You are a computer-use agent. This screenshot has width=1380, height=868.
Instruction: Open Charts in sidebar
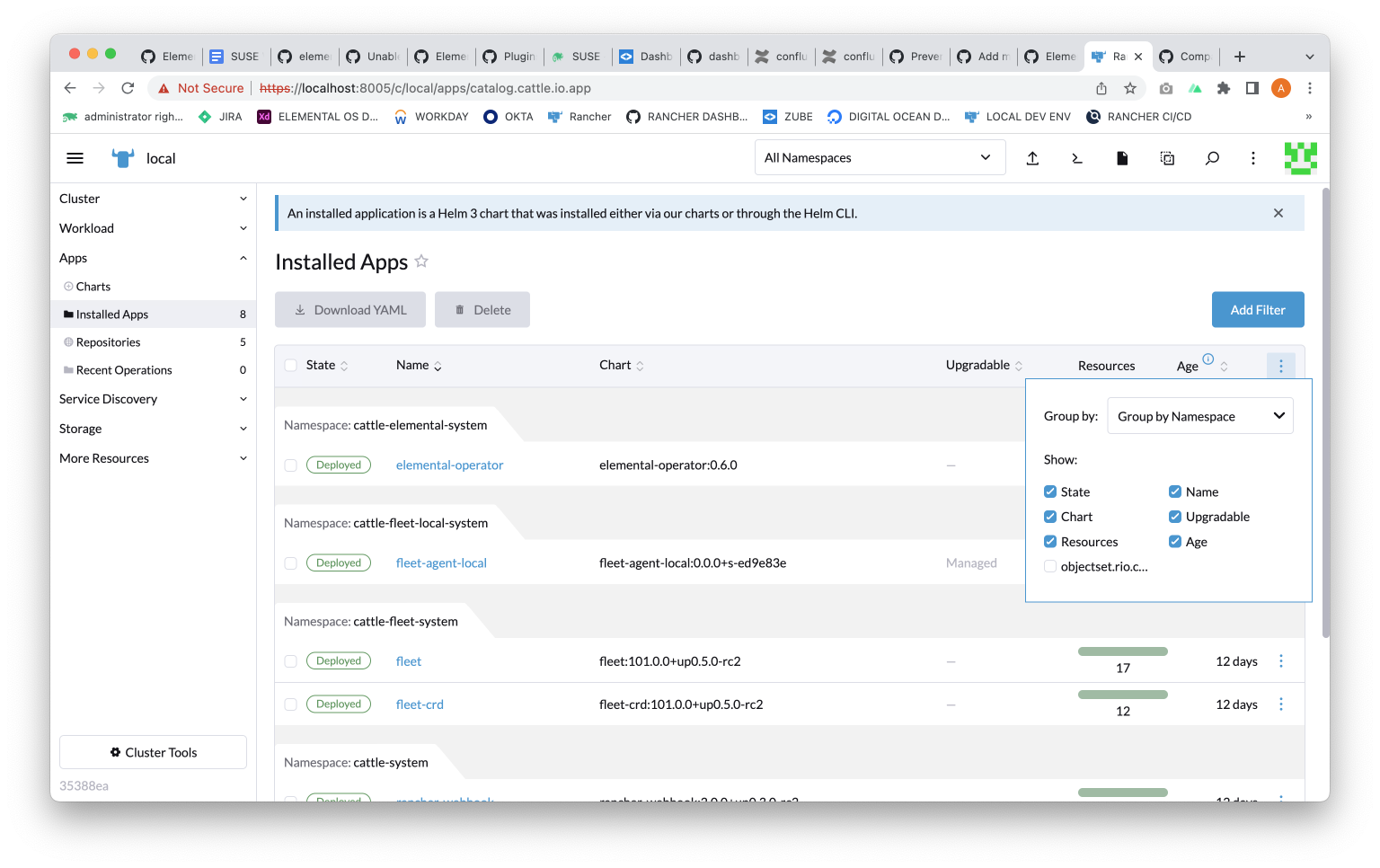click(x=153, y=287)
